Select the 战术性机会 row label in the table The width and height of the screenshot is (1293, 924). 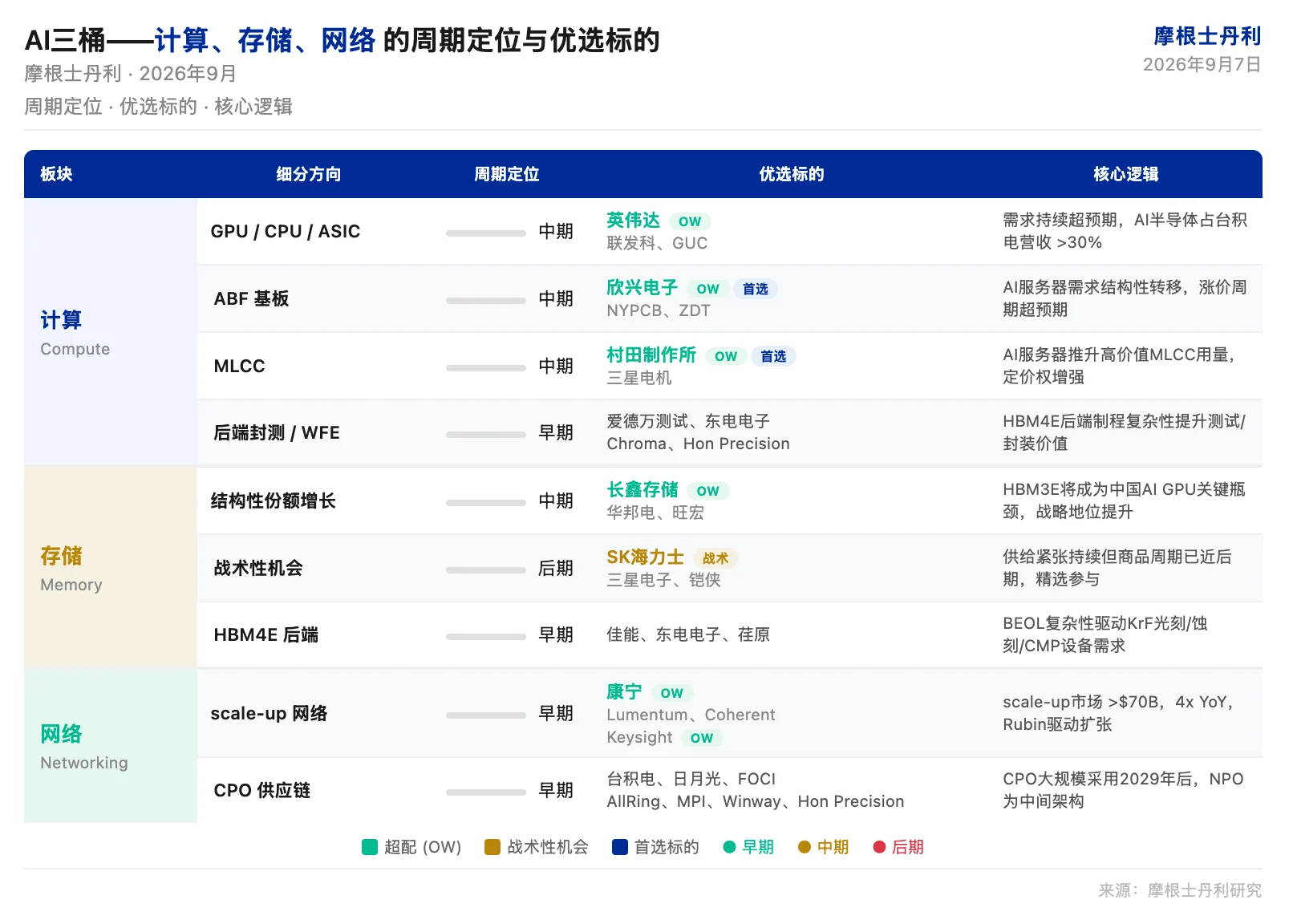tap(258, 569)
